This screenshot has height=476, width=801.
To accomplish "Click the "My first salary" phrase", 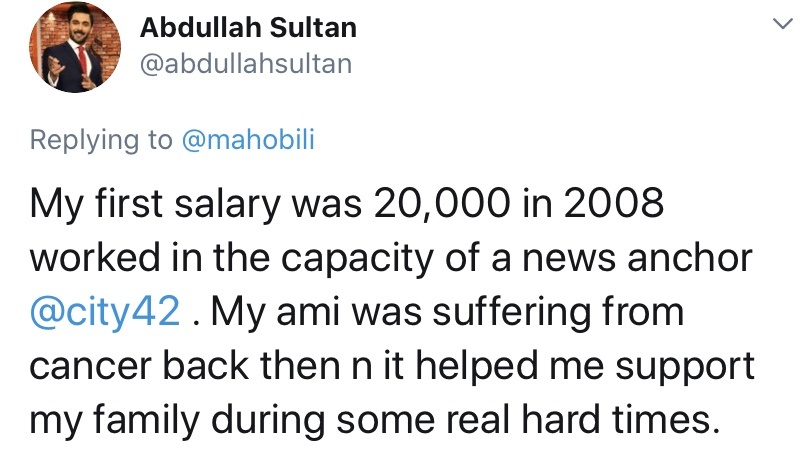I will pos(155,204).
